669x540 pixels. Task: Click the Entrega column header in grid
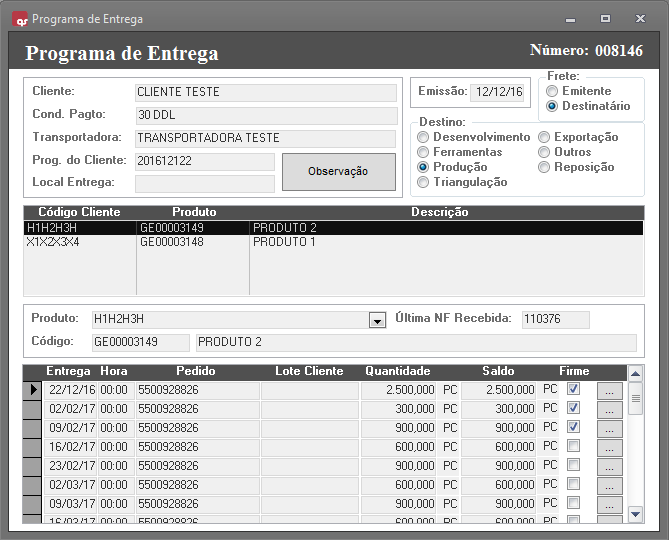(68, 371)
